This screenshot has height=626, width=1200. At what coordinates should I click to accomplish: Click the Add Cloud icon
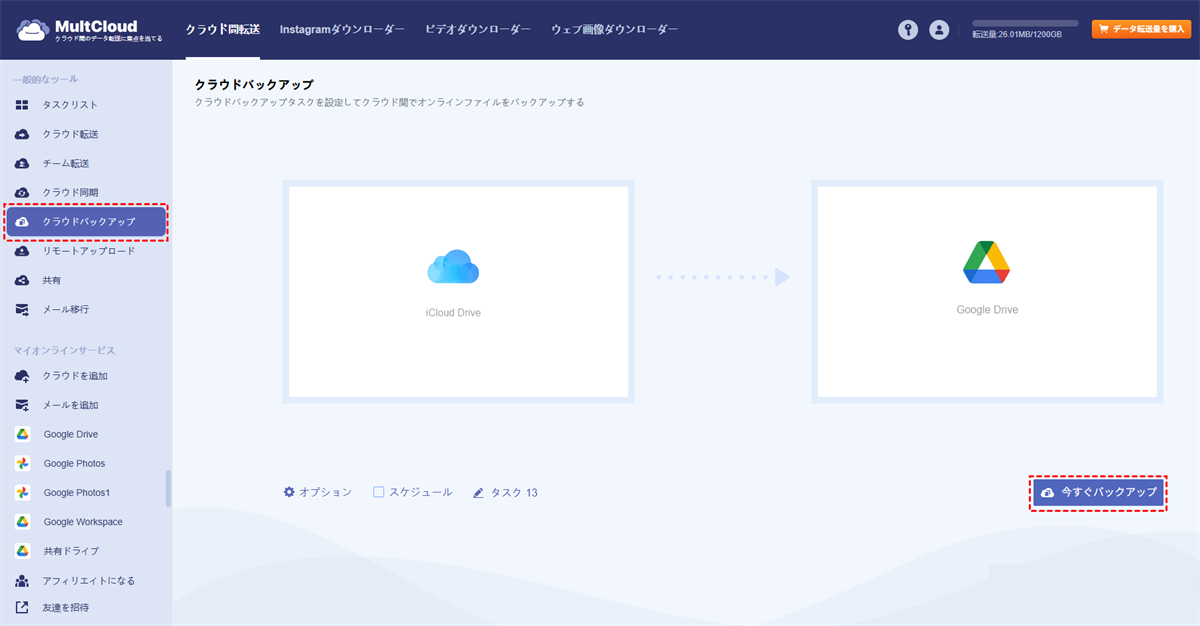(x=22, y=376)
